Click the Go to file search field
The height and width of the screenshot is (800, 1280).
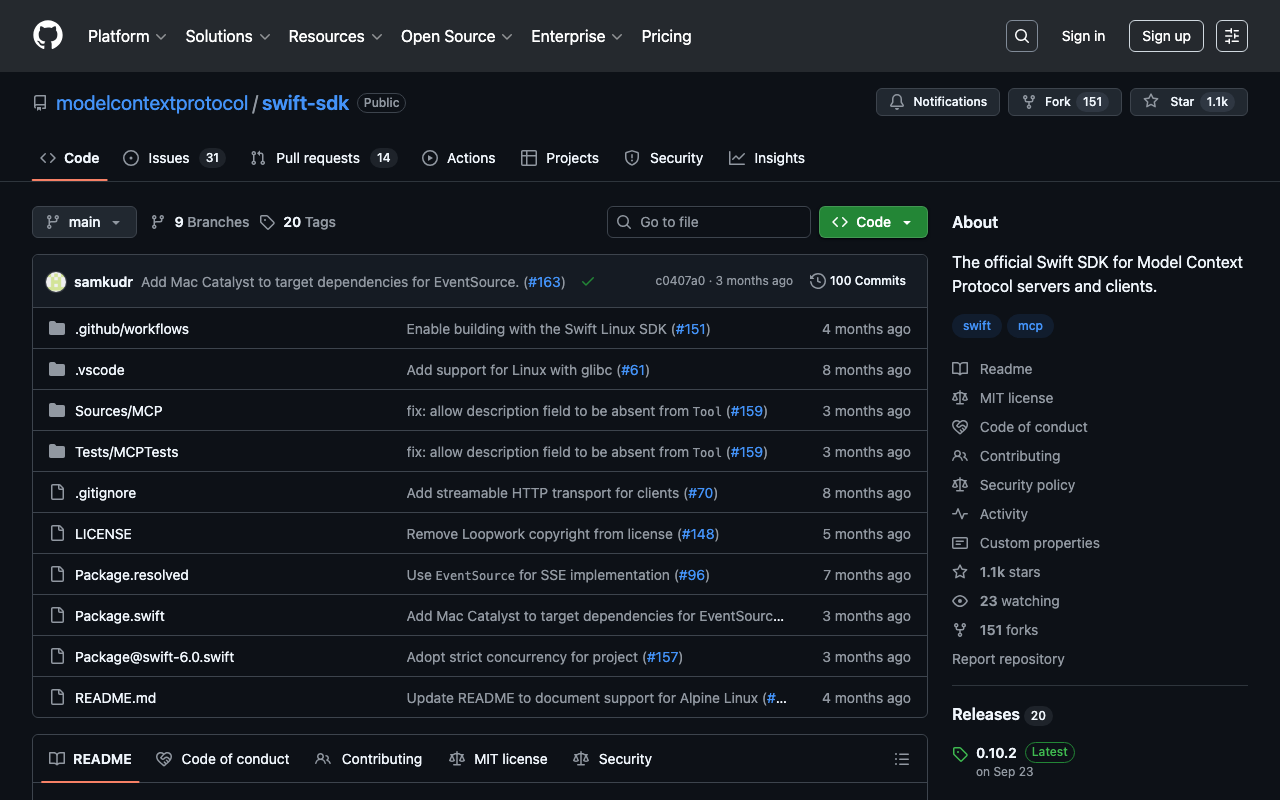(708, 222)
